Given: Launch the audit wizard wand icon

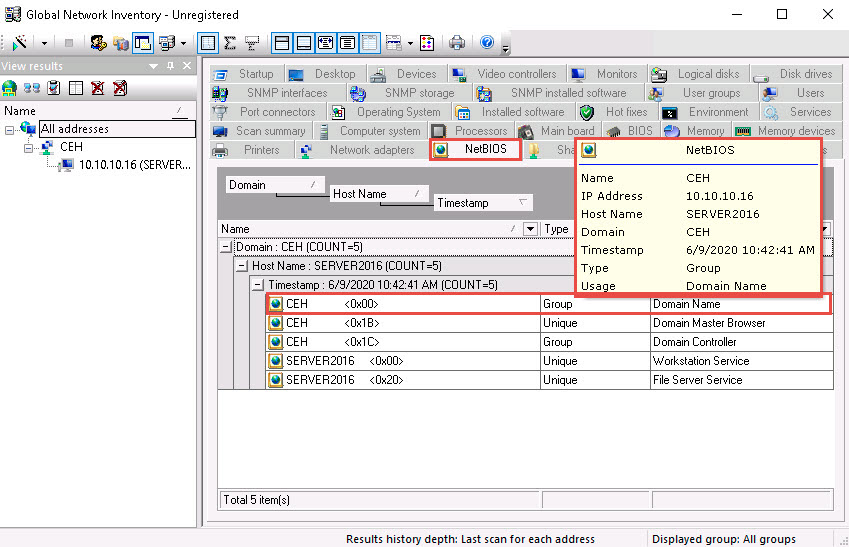Looking at the screenshot, I should pos(20,43).
